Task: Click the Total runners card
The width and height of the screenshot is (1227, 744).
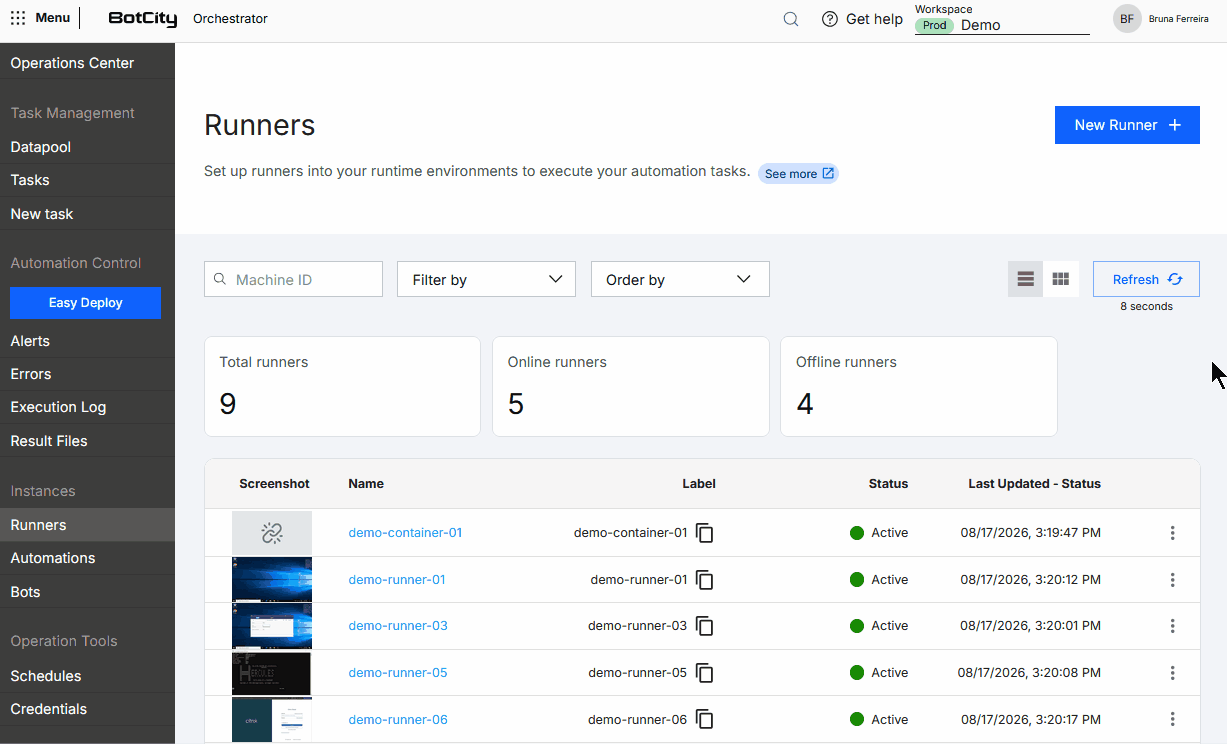Action: [x=342, y=387]
